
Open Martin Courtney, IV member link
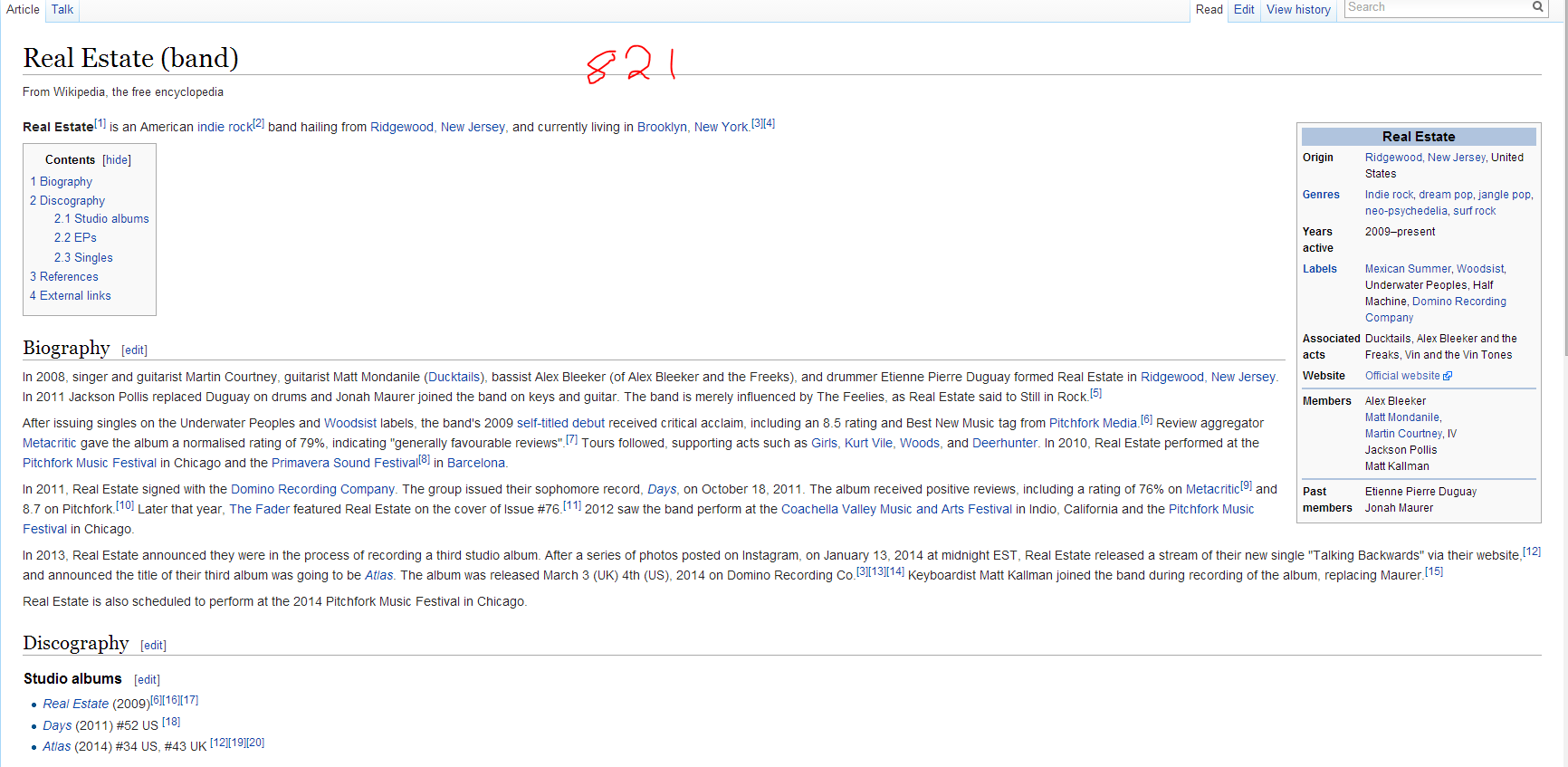point(1410,434)
